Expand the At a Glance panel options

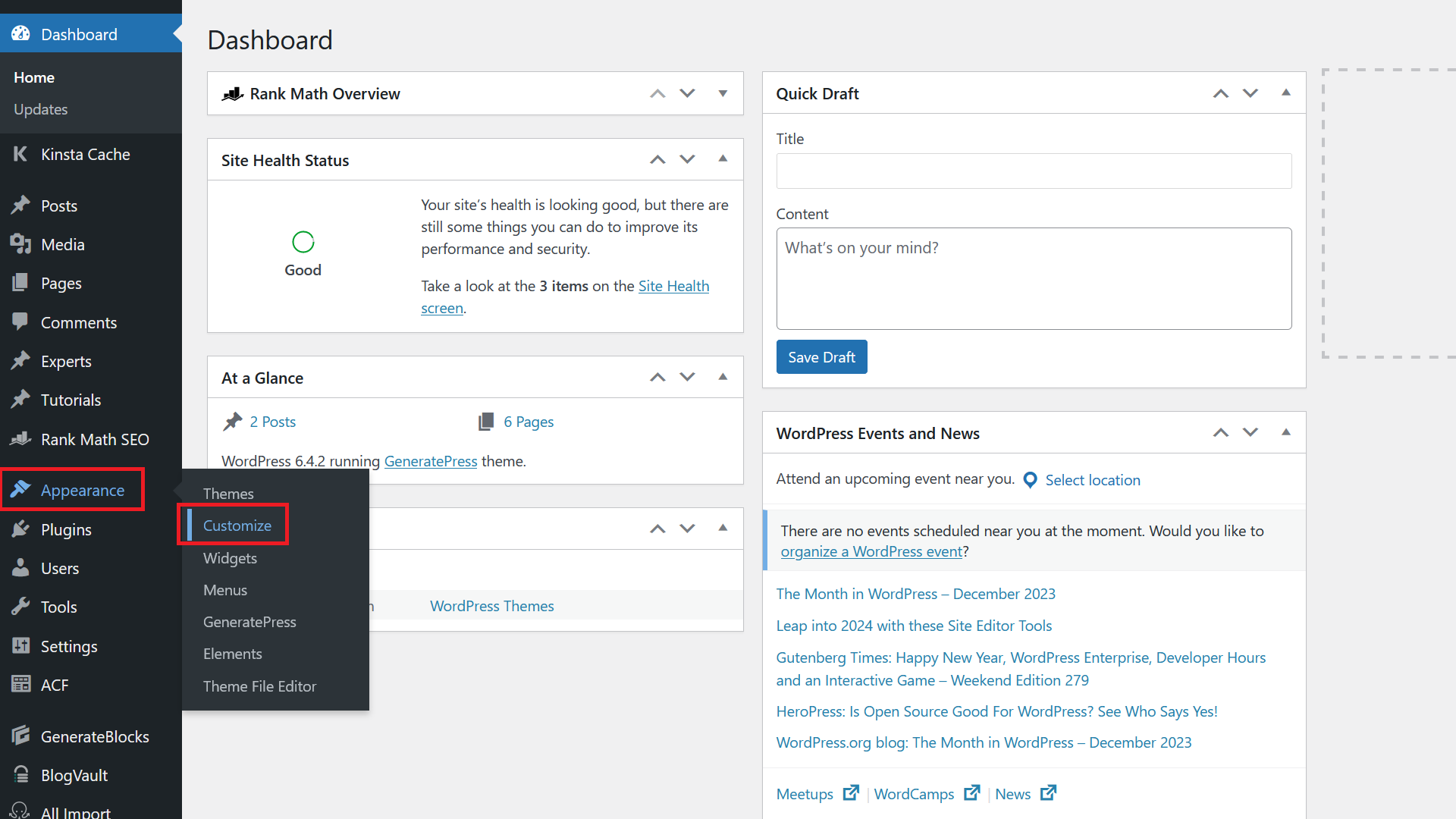tap(724, 377)
